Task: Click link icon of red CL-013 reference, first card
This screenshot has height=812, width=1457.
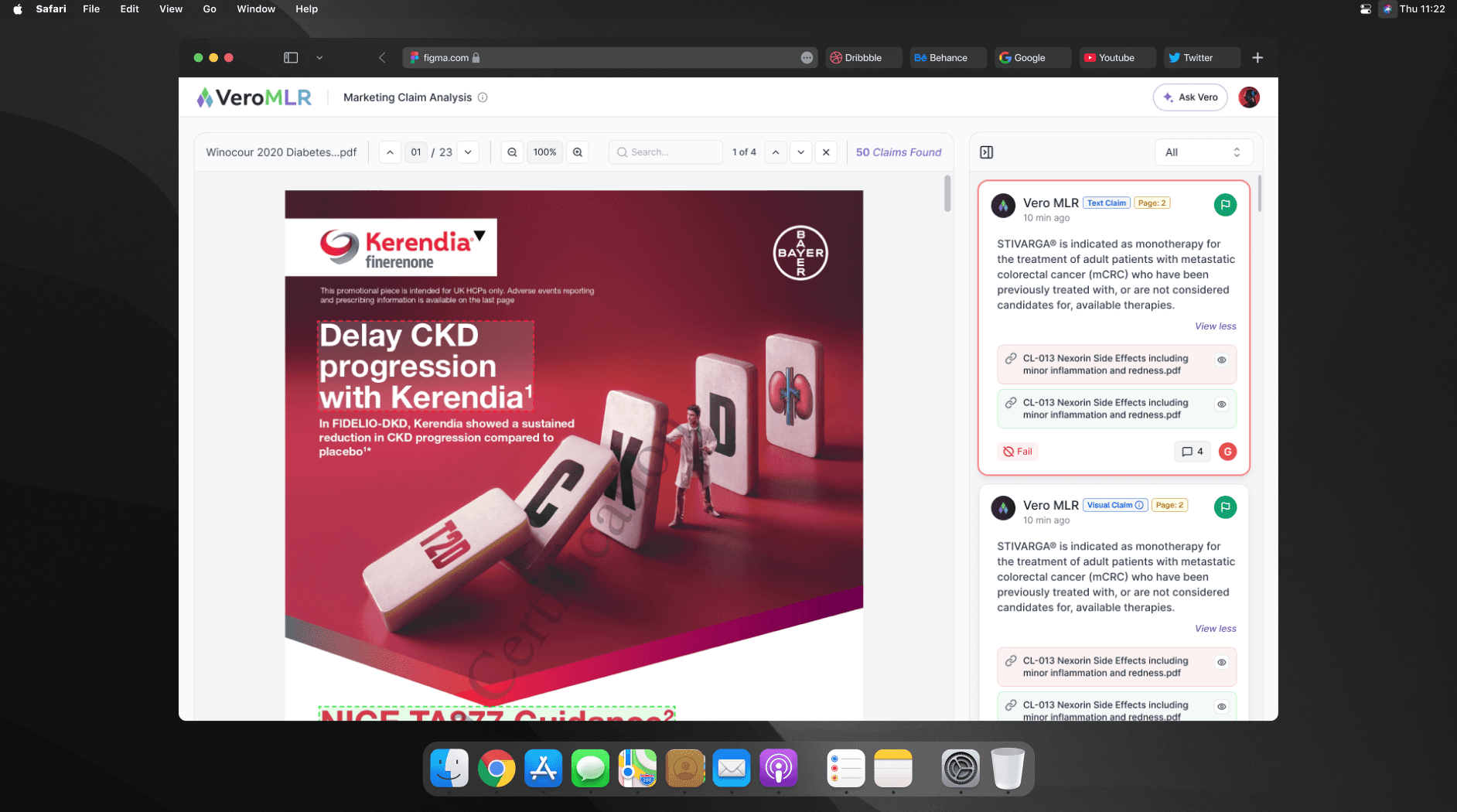Action: pyautogui.click(x=1011, y=358)
